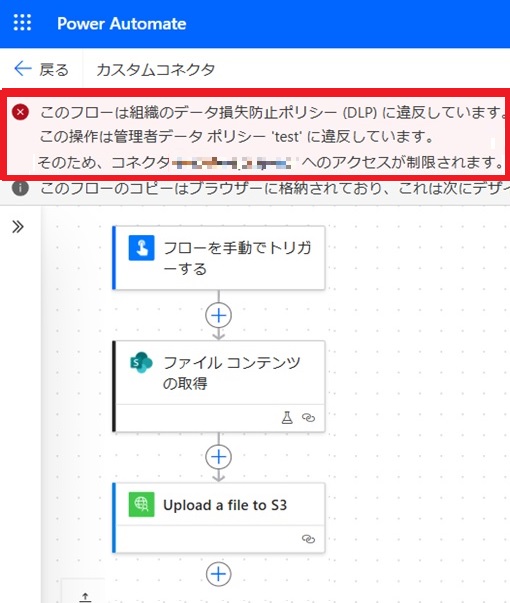The image size is (510, 603).
Task: Click the connection link icon on Upload a file to S3
Action: (x=308, y=539)
